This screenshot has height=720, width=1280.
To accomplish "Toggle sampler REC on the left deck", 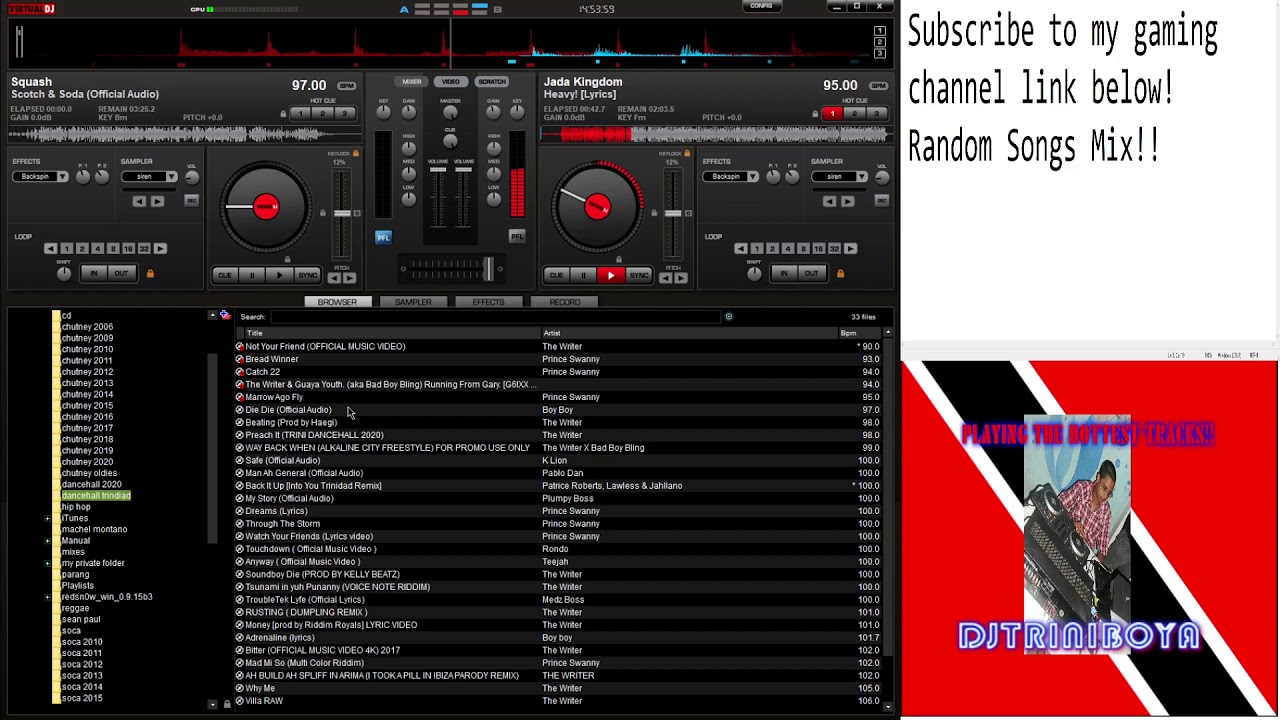I will tap(191, 201).
